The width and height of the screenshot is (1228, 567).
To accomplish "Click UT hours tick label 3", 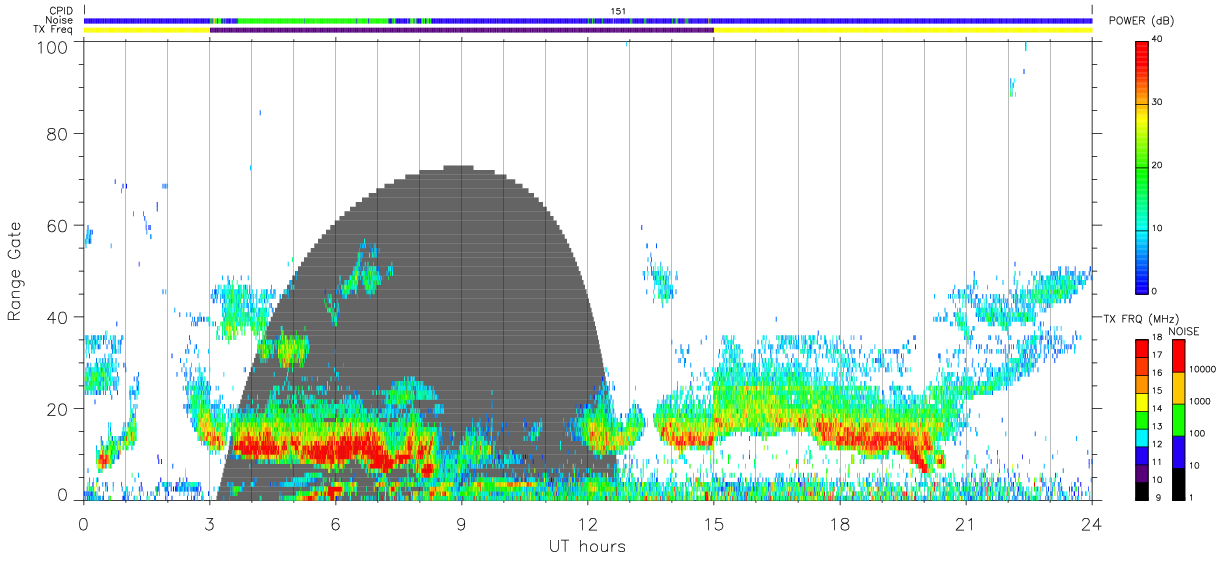I will [x=209, y=523].
